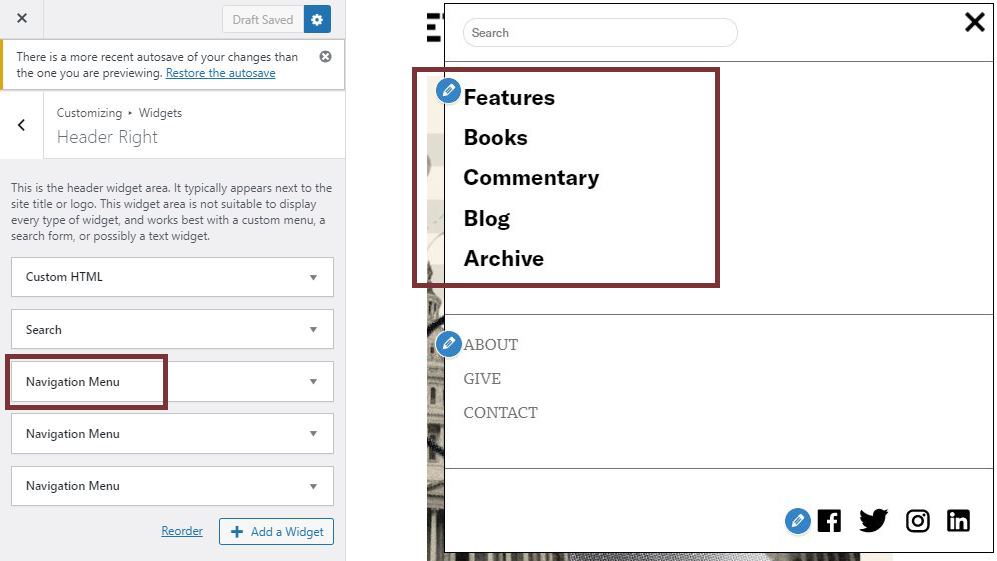Viewport: 997px width, 561px height.
Task: Expand the Custom HTML widget
Action: [172, 277]
